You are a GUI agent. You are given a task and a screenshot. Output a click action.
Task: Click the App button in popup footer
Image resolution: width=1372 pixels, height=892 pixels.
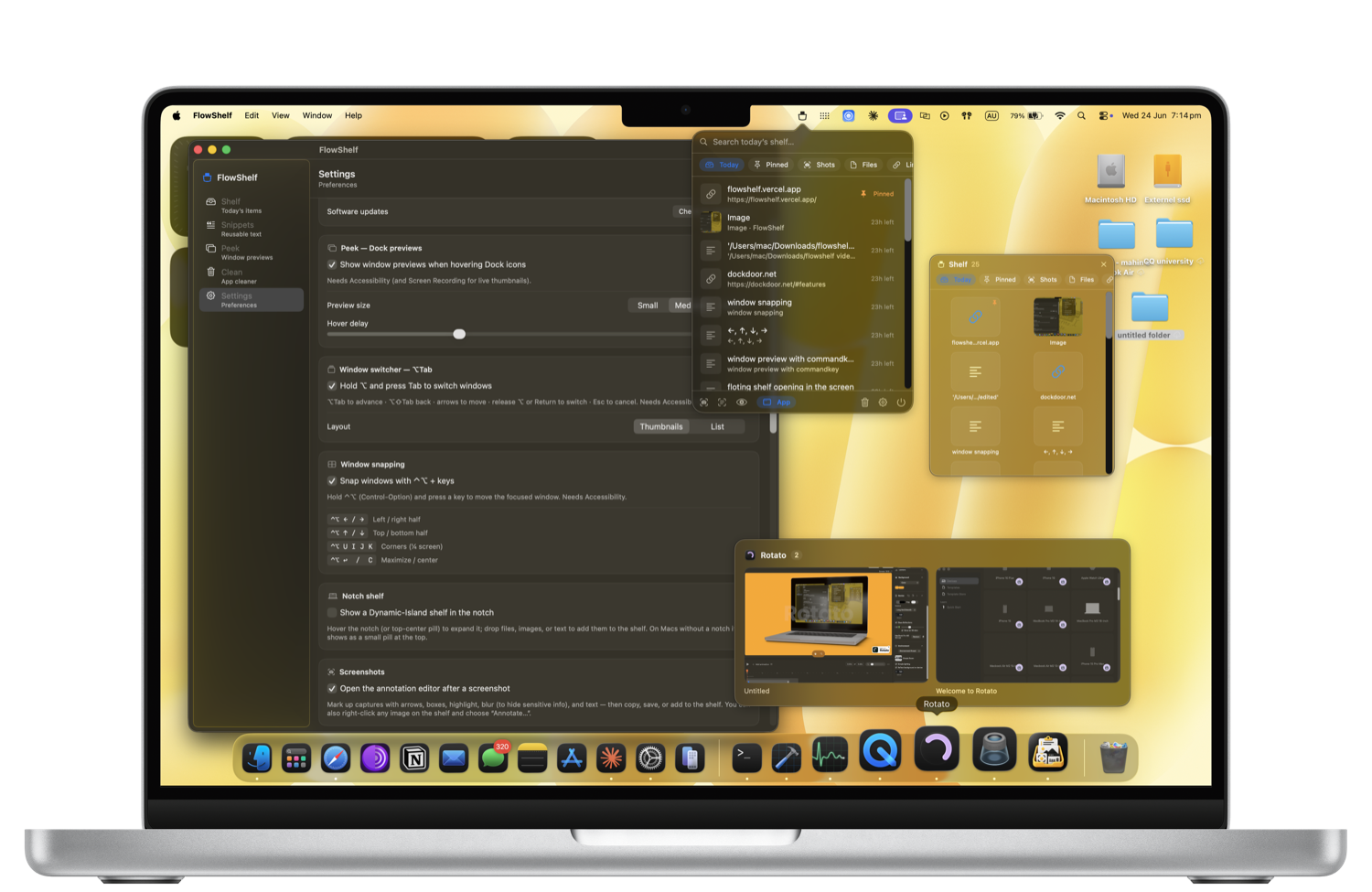[777, 403]
